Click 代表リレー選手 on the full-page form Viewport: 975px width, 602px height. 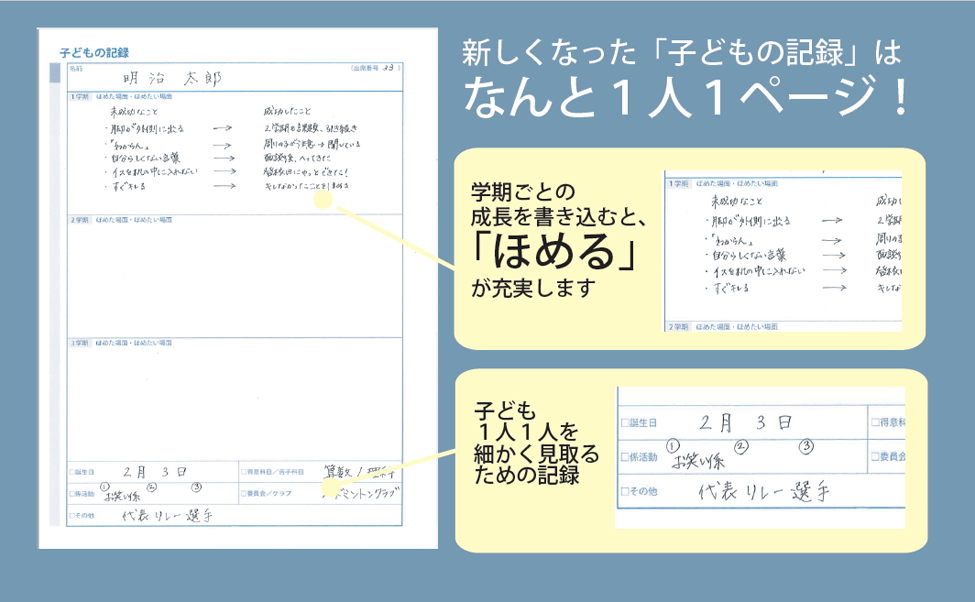168,516
